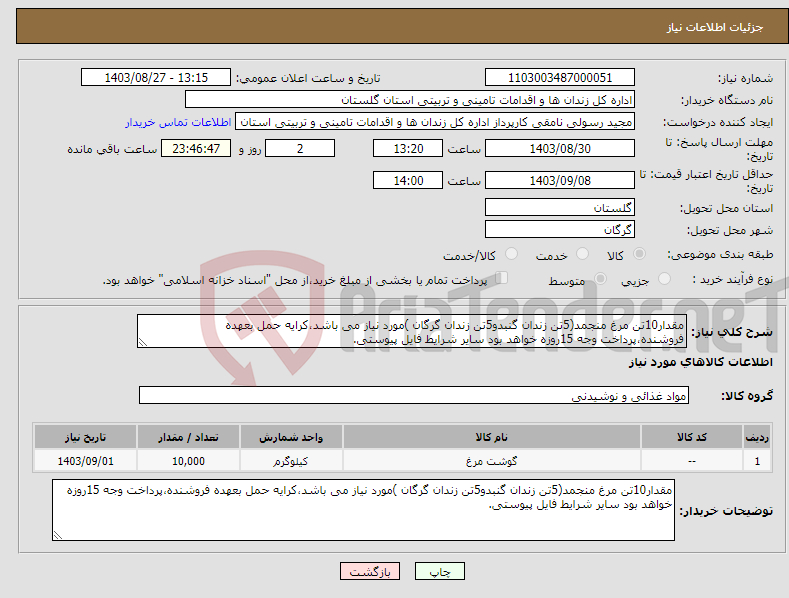789x598 pixels.
Task: Click the response deadline time 13:20
Action: pyautogui.click(x=408, y=148)
